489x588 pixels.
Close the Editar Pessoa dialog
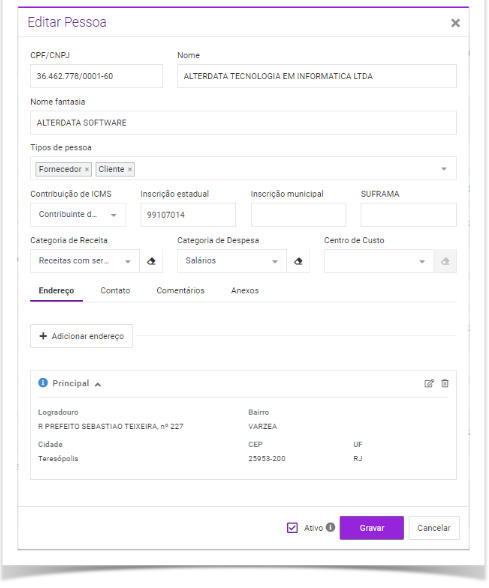[455, 23]
